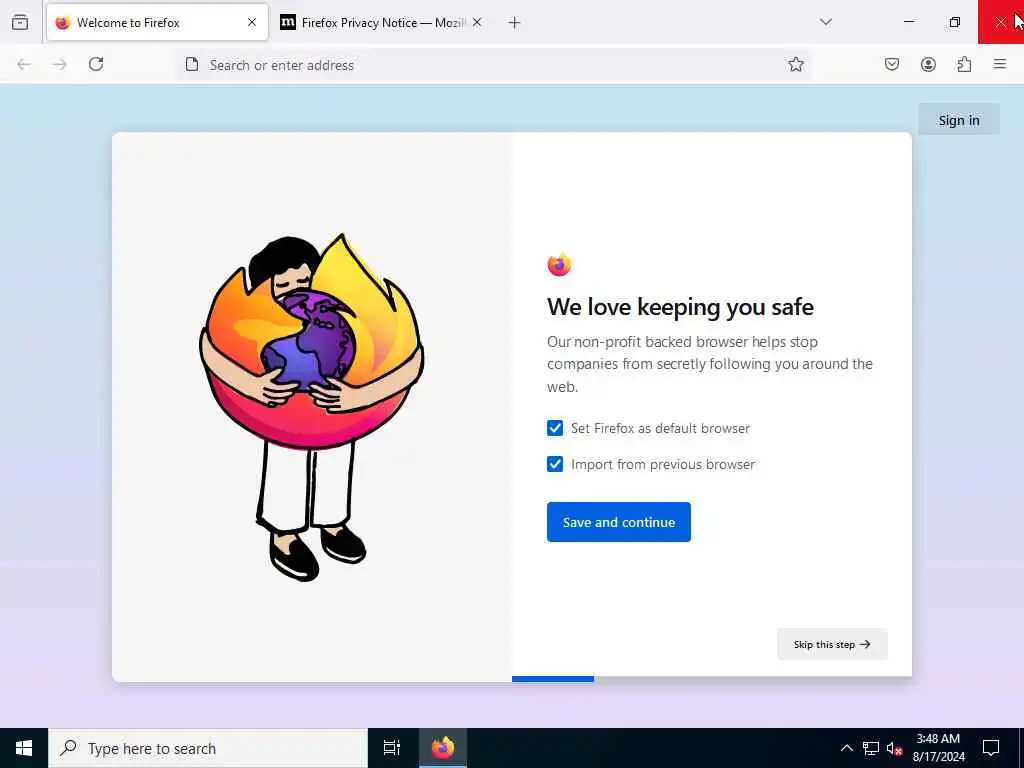Click Type here to search box
The width and height of the screenshot is (1024, 768).
[208, 748]
